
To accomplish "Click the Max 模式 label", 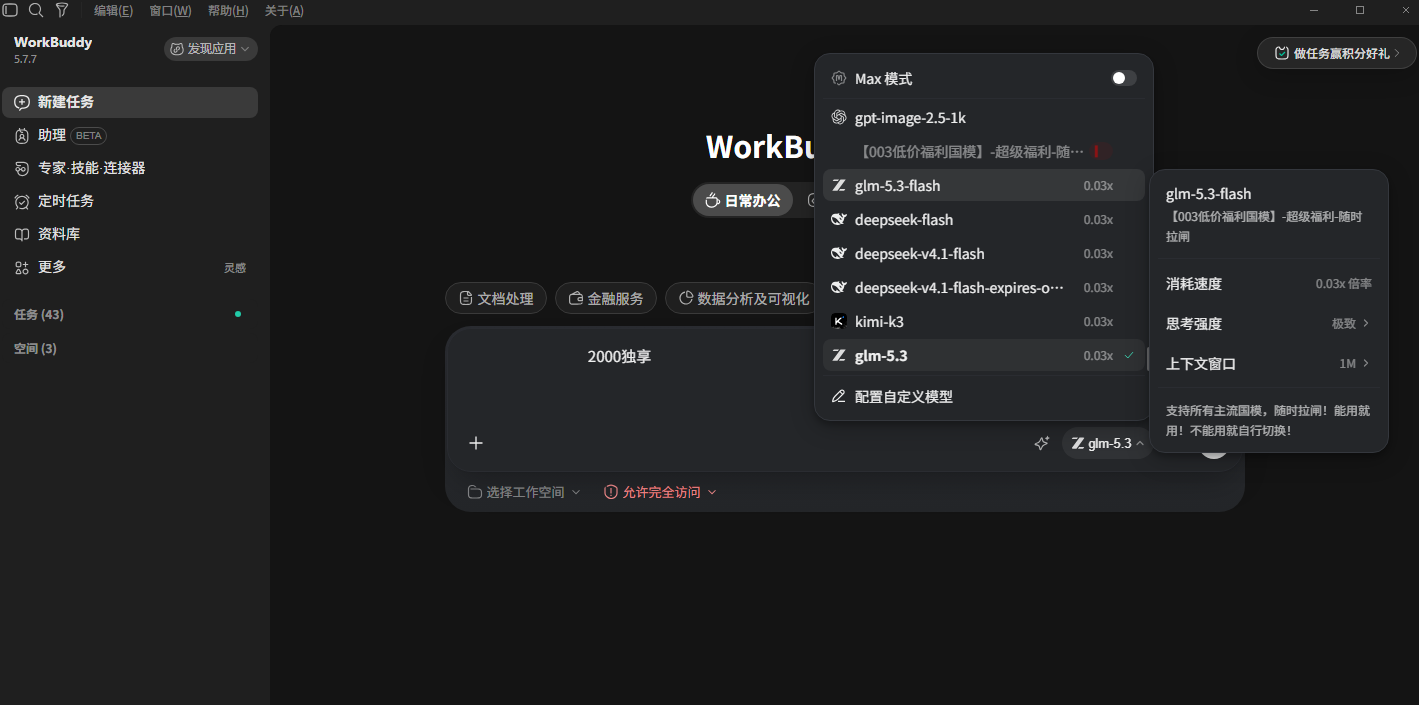I will coord(883,78).
